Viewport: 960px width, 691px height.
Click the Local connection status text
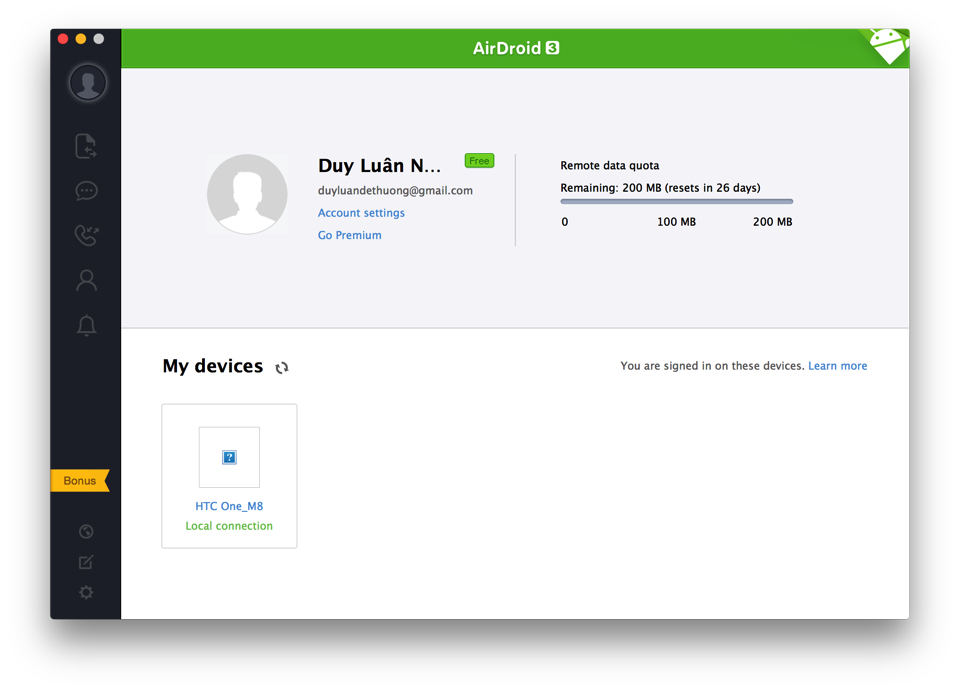click(229, 526)
